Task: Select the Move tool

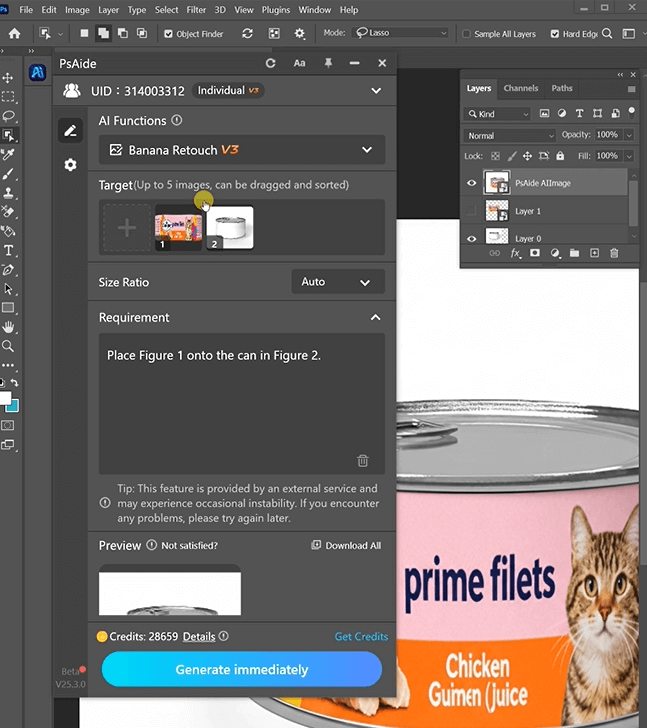Action: click(8, 78)
